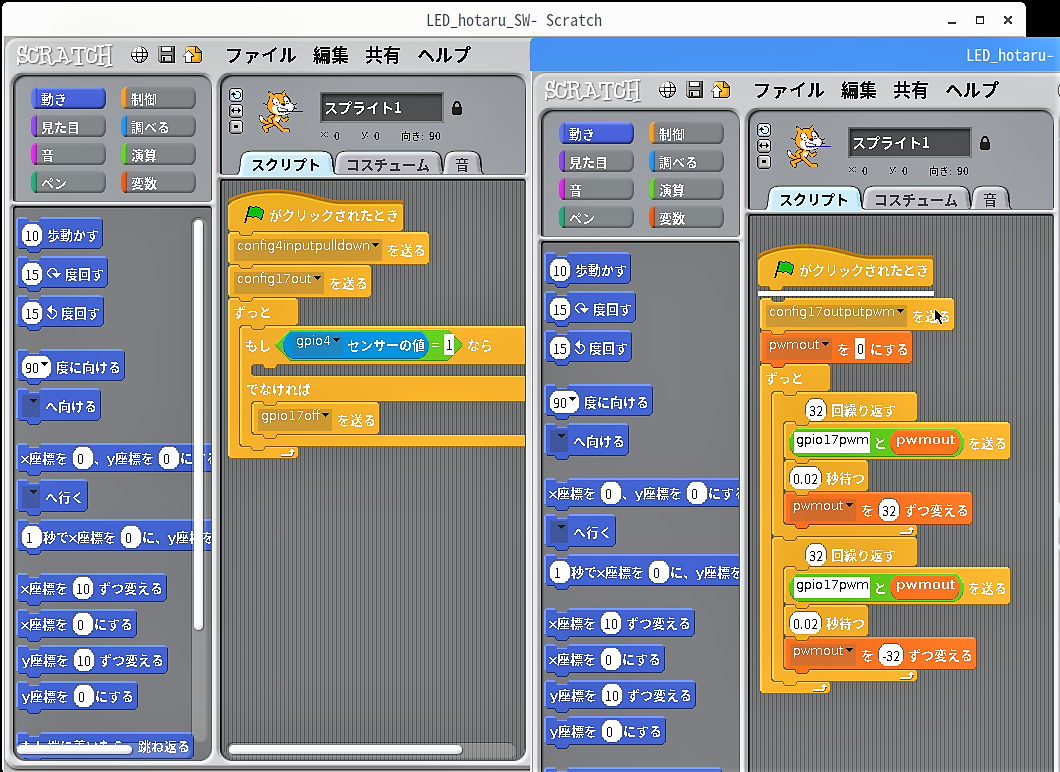Select 調べる category in right window

pos(686,162)
